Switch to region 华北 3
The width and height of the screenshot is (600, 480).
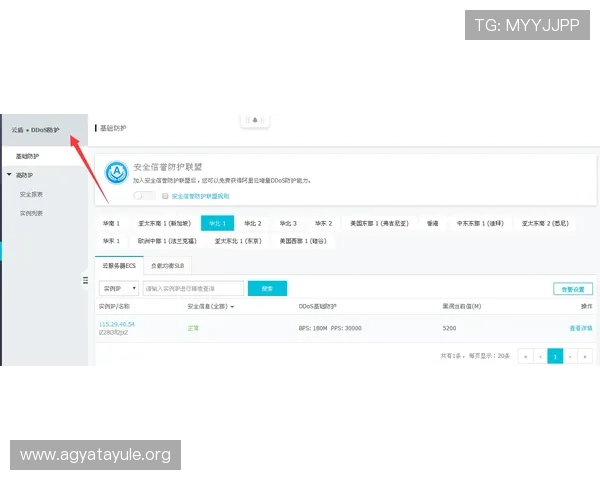click(x=288, y=223)
